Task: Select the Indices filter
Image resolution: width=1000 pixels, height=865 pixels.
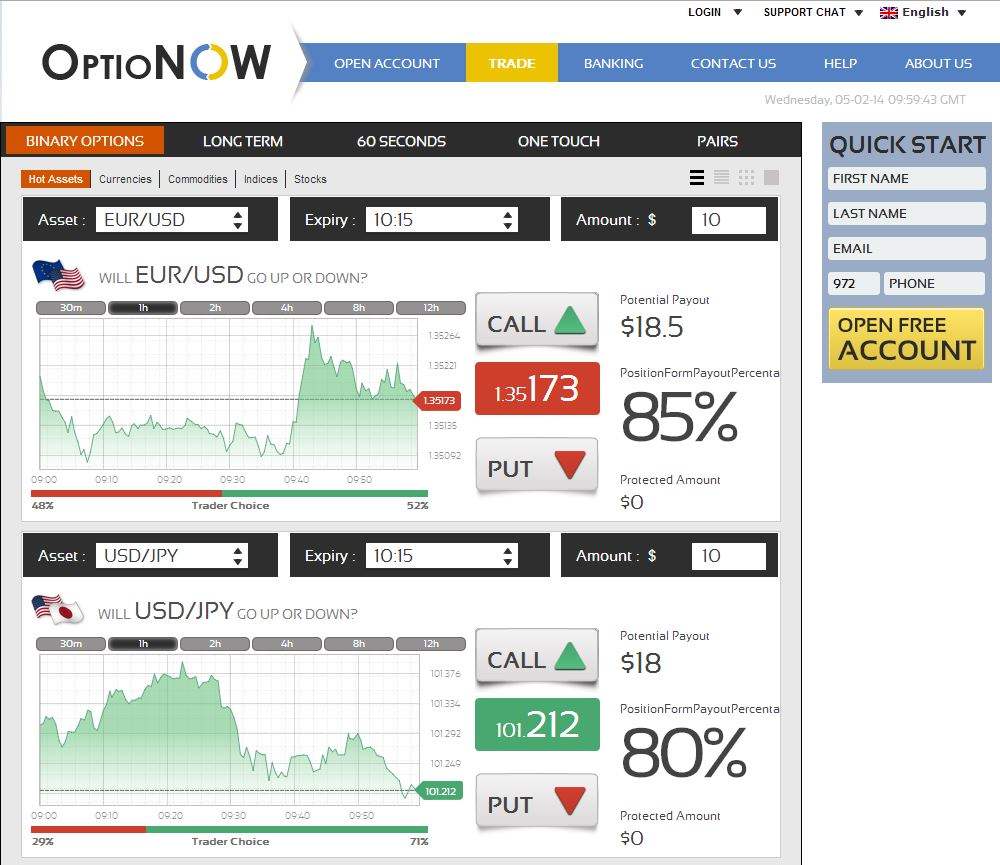Action: click(260, 179)
